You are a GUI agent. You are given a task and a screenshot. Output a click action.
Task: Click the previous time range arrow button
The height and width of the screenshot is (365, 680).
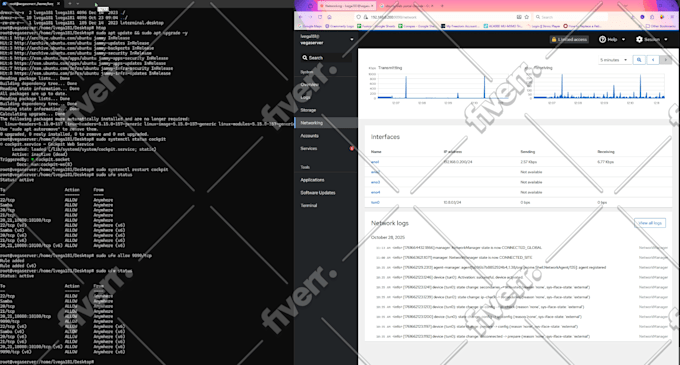[653, 60]
